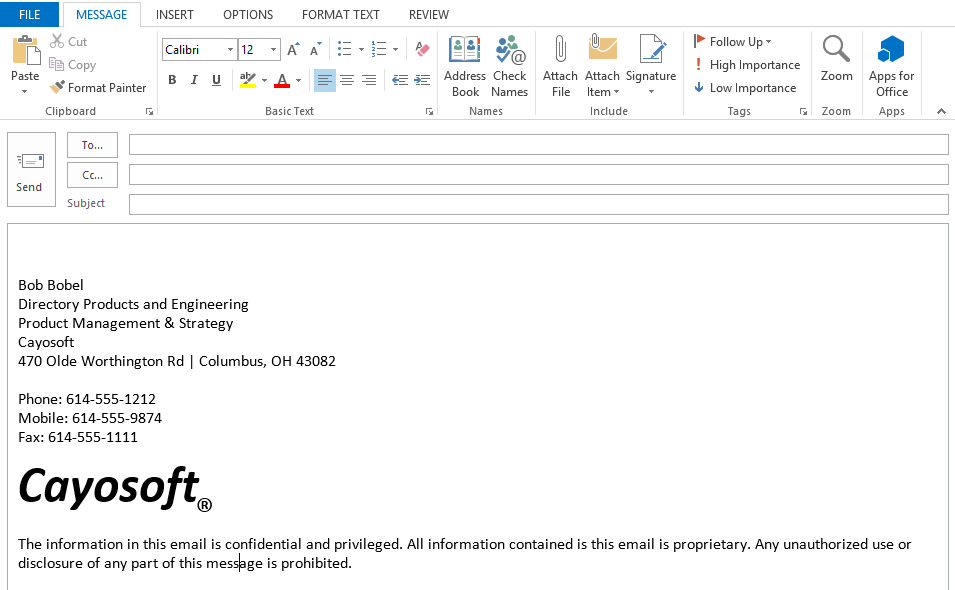Toggle bold formatting
Viewport: 955px width, 590px height.
click(x=172, y=80)
